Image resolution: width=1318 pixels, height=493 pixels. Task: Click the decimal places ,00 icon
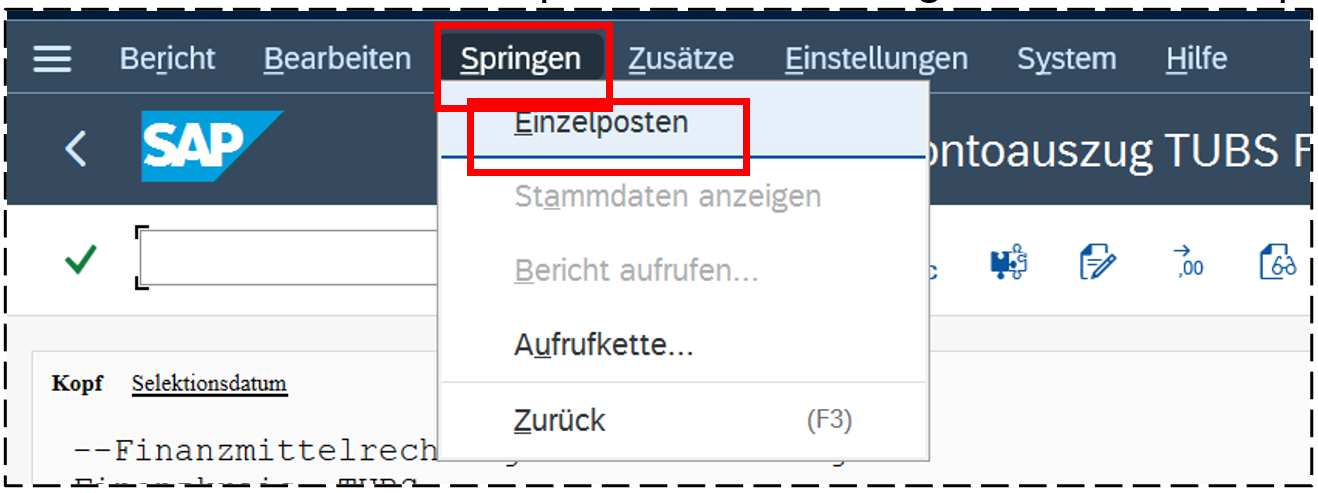(1189, 263)
